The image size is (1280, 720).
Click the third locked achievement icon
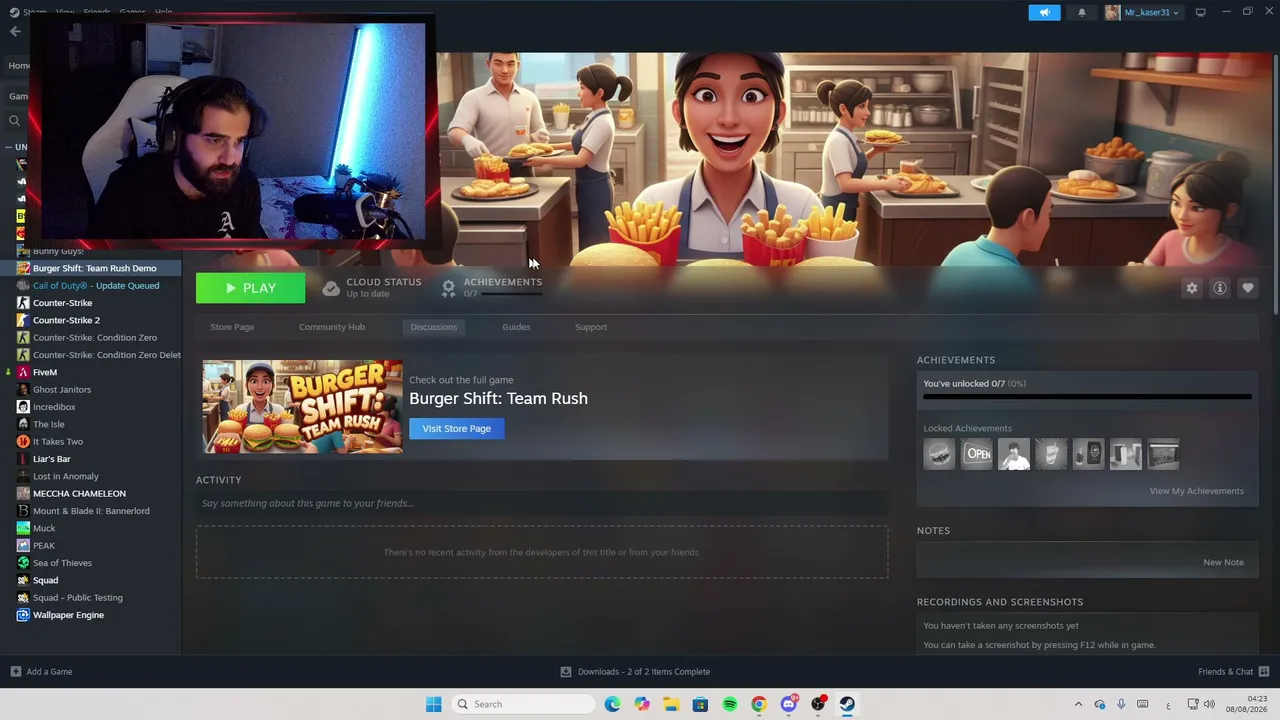(x=1014, y=454)
